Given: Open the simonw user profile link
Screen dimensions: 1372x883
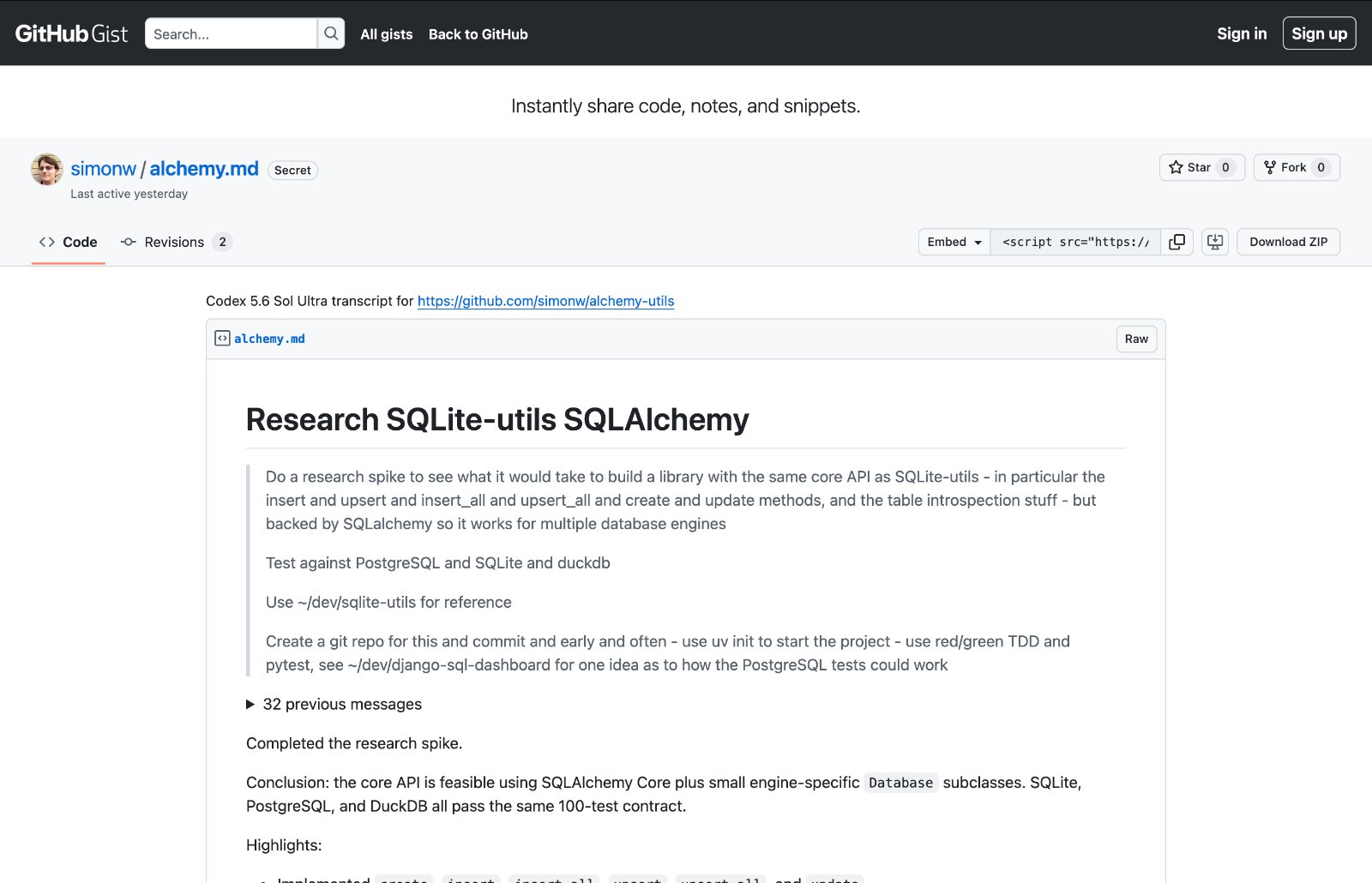Looking at the screenshot, I should pyautogui.click(x=104, y=169).
